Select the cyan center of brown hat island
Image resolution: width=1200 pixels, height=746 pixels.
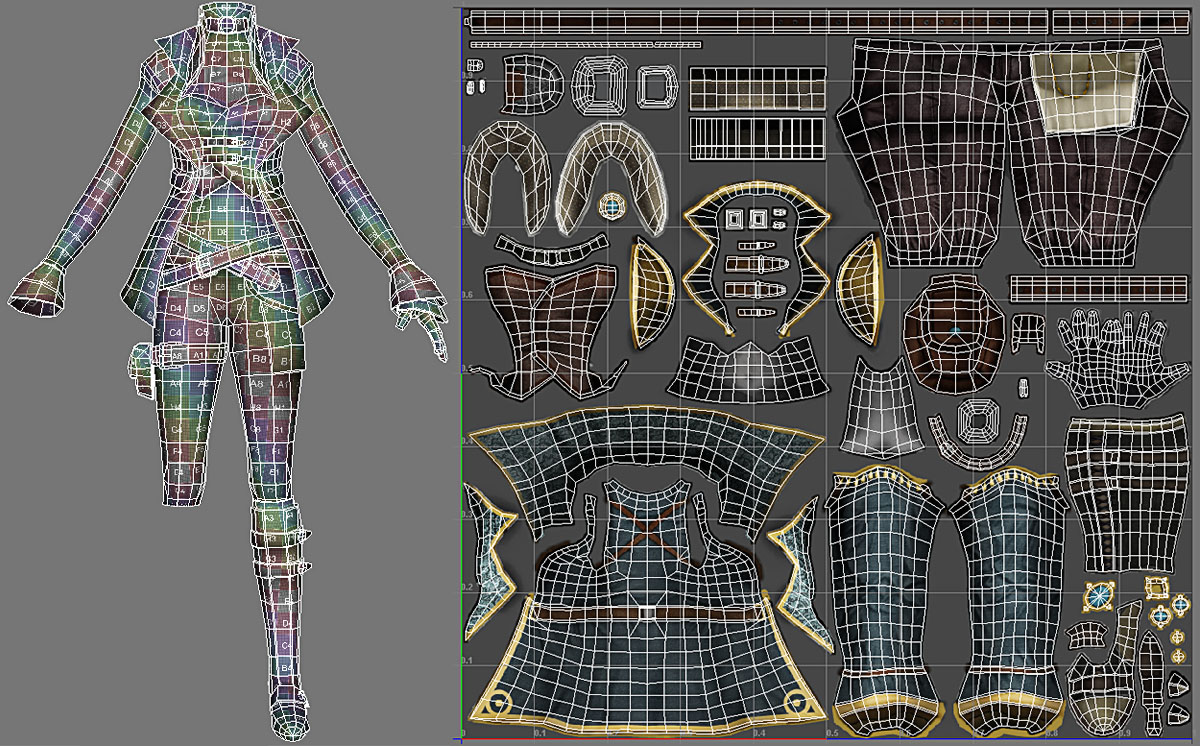coord(955,329)
